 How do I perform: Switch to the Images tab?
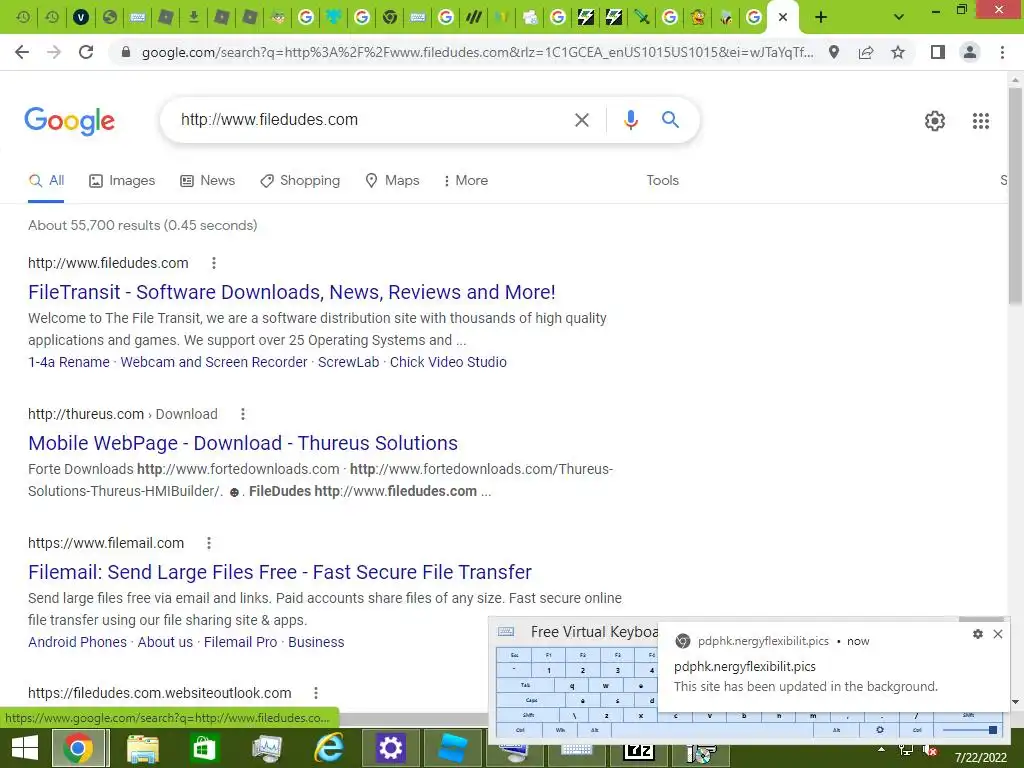pyautogui.click(x=122, y=181)
